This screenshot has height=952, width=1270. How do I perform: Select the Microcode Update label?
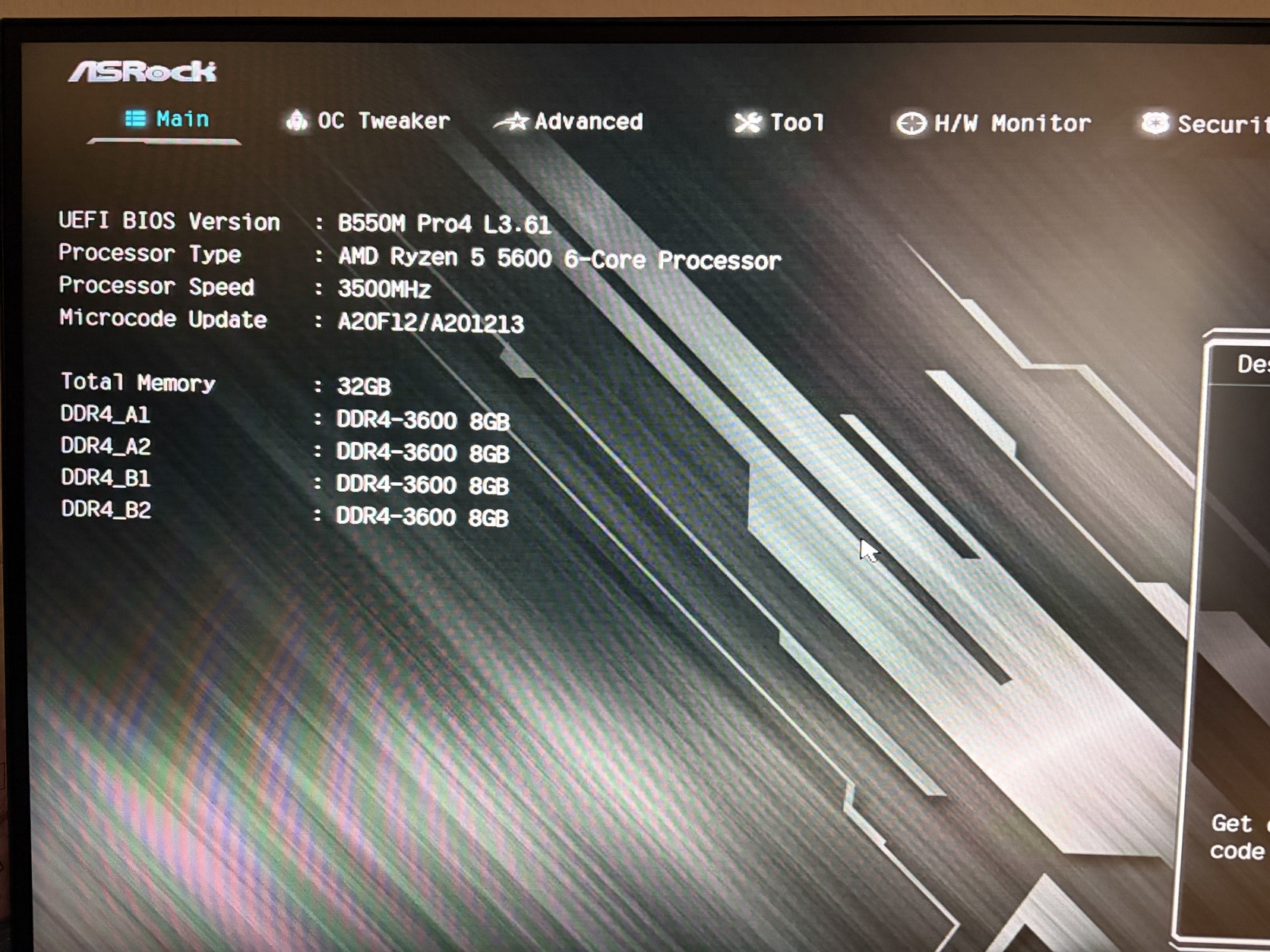tap(163, 319)
